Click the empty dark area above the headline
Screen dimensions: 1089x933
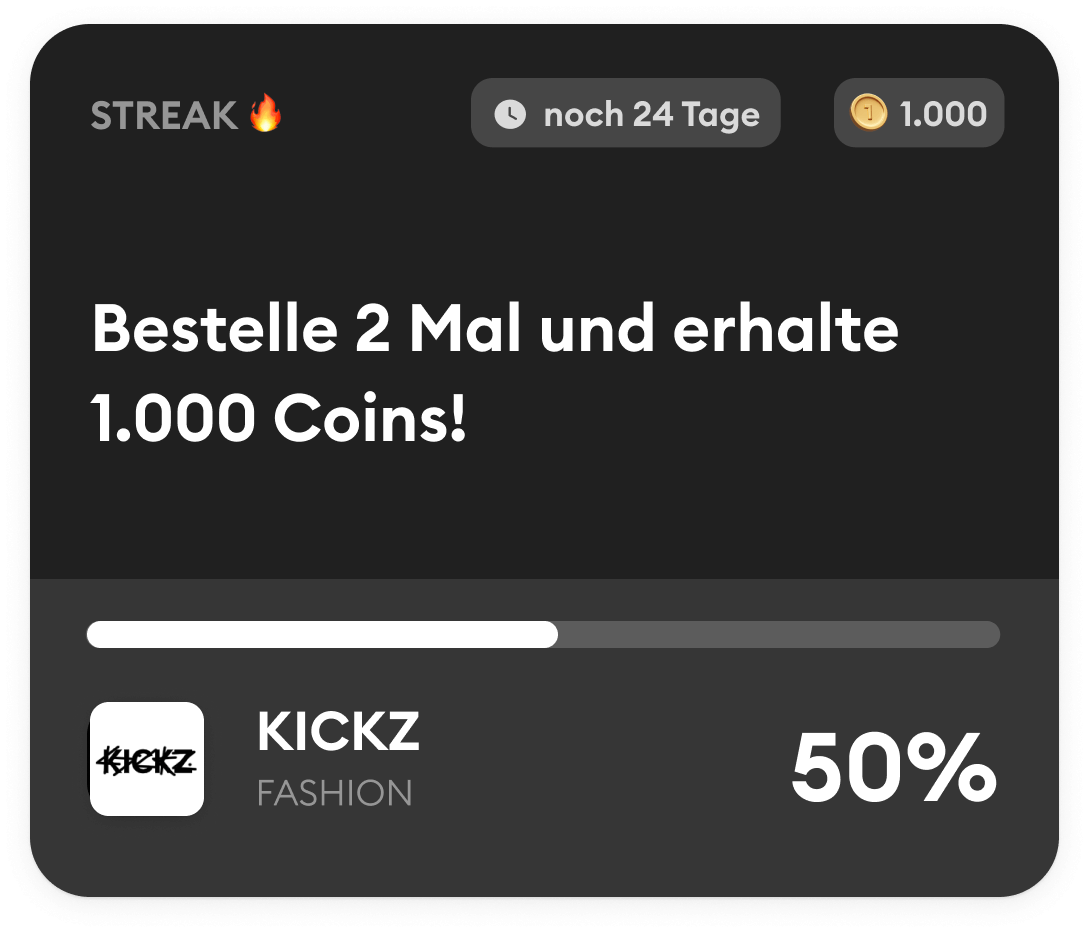pos(544,222)
